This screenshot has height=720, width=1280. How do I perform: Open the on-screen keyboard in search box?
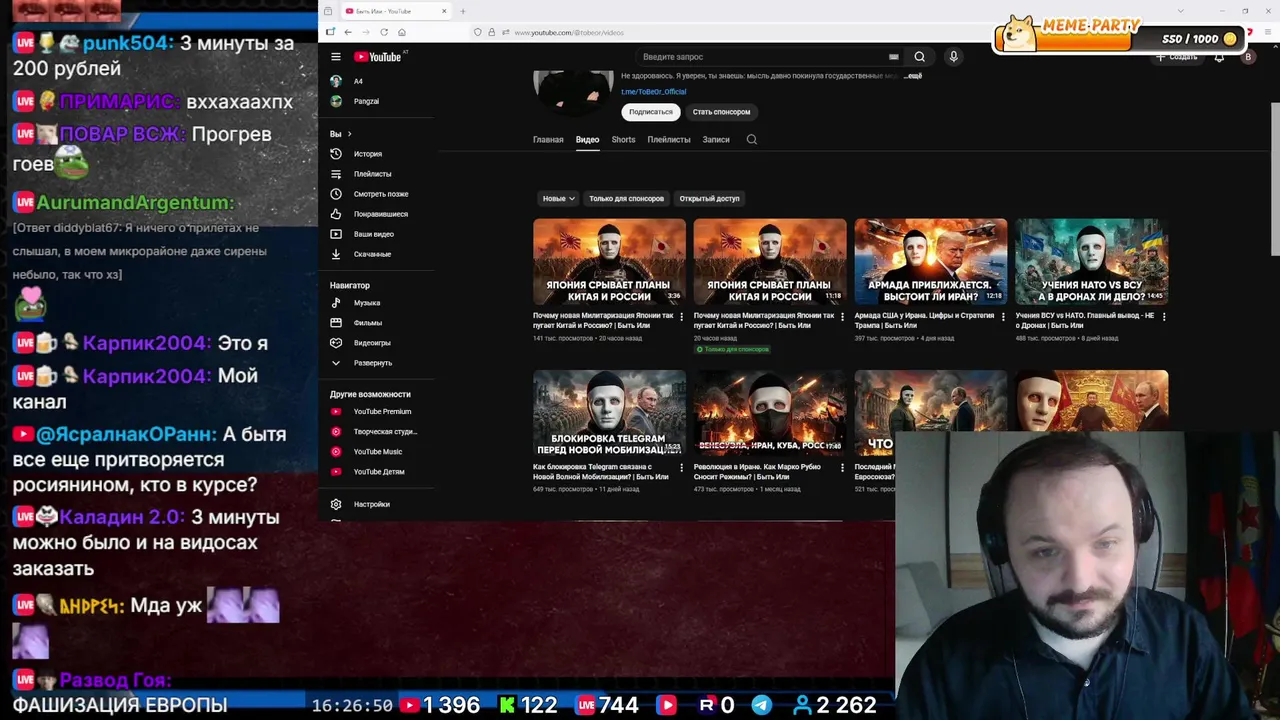893,57
